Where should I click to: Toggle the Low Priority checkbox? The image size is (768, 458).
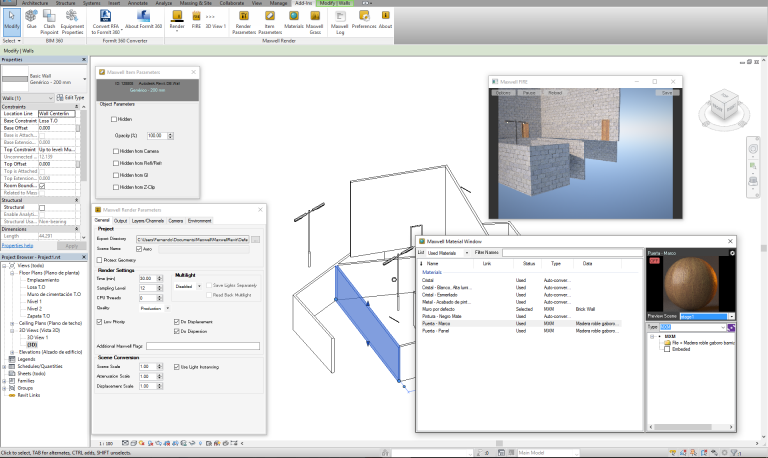[99, 322]
